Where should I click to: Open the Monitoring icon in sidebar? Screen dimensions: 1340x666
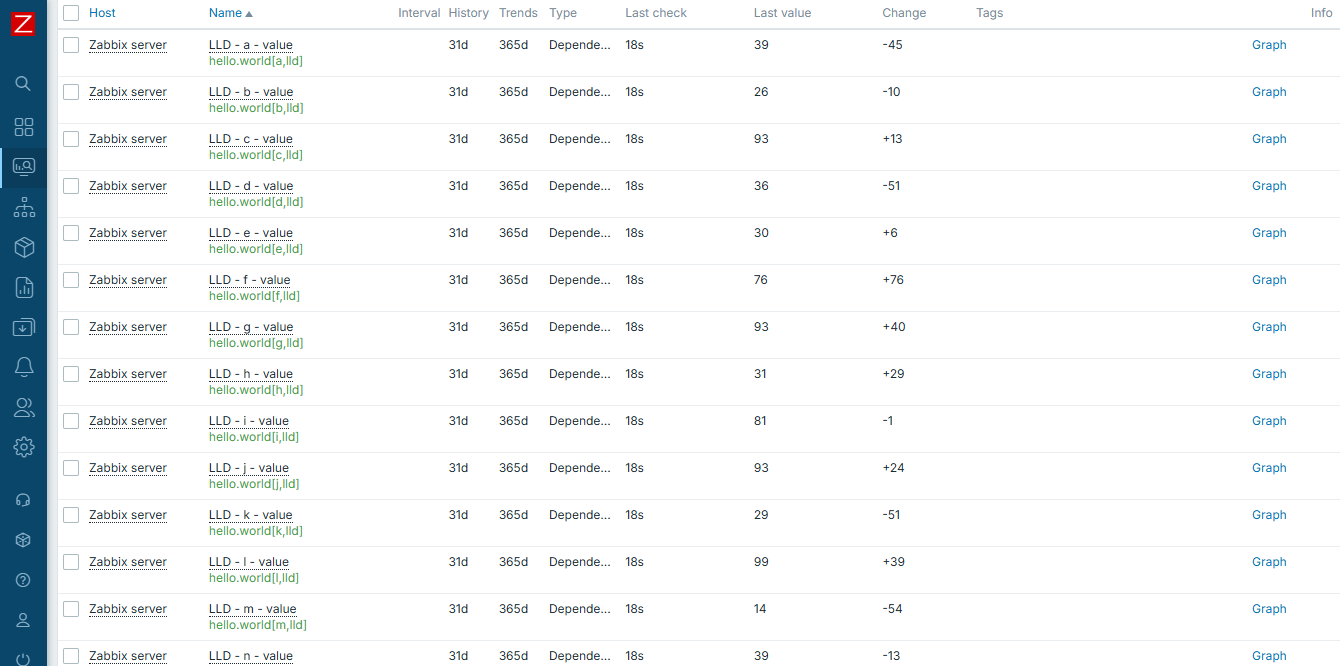pos(23,167)
